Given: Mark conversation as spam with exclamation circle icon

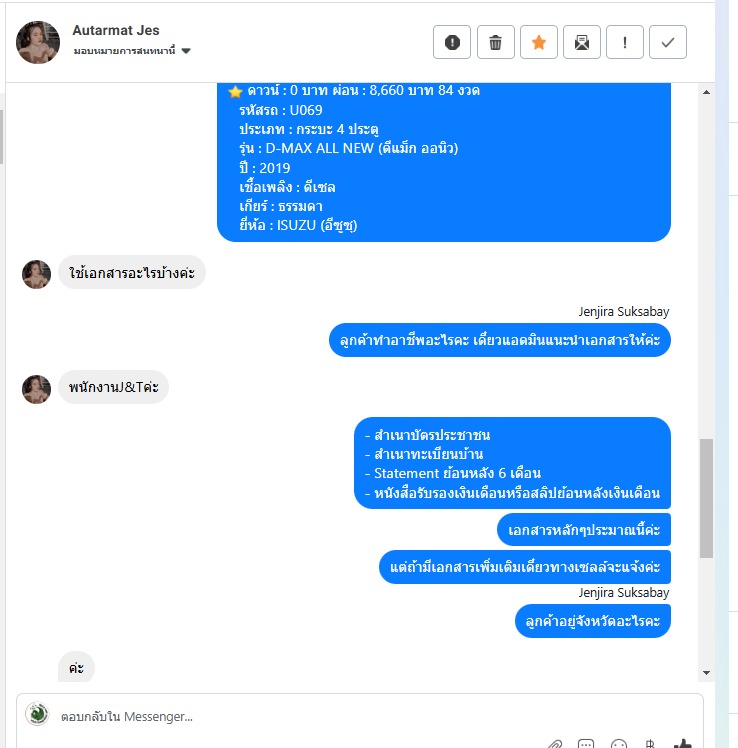Looking at the screenshot, I should pos(452,42).
